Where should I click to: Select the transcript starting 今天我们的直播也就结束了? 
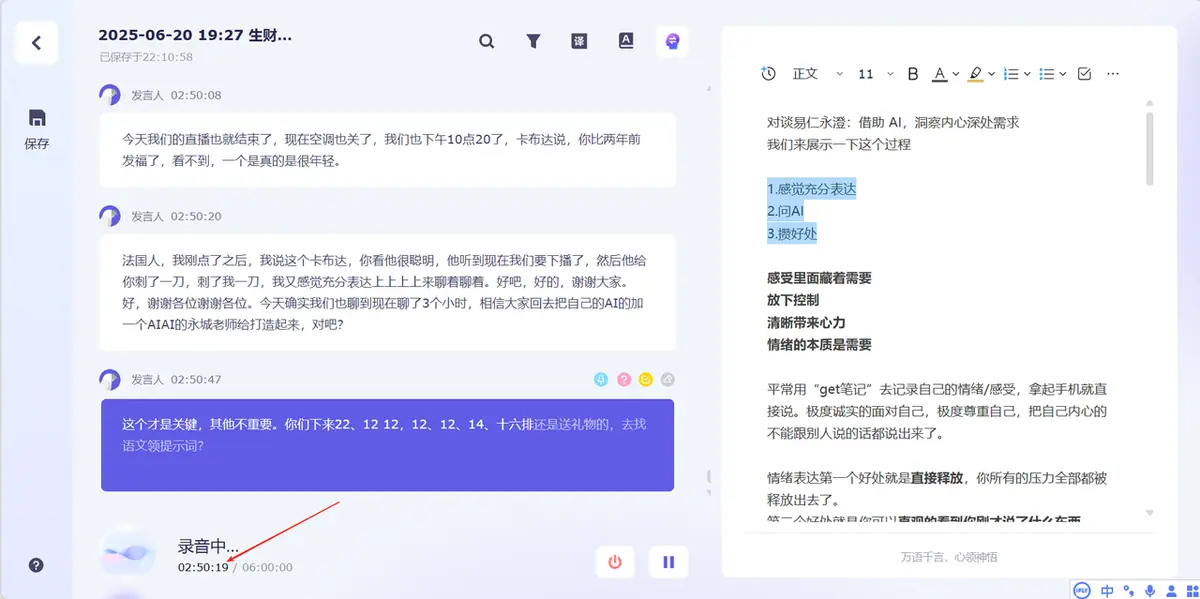point(387,150)
